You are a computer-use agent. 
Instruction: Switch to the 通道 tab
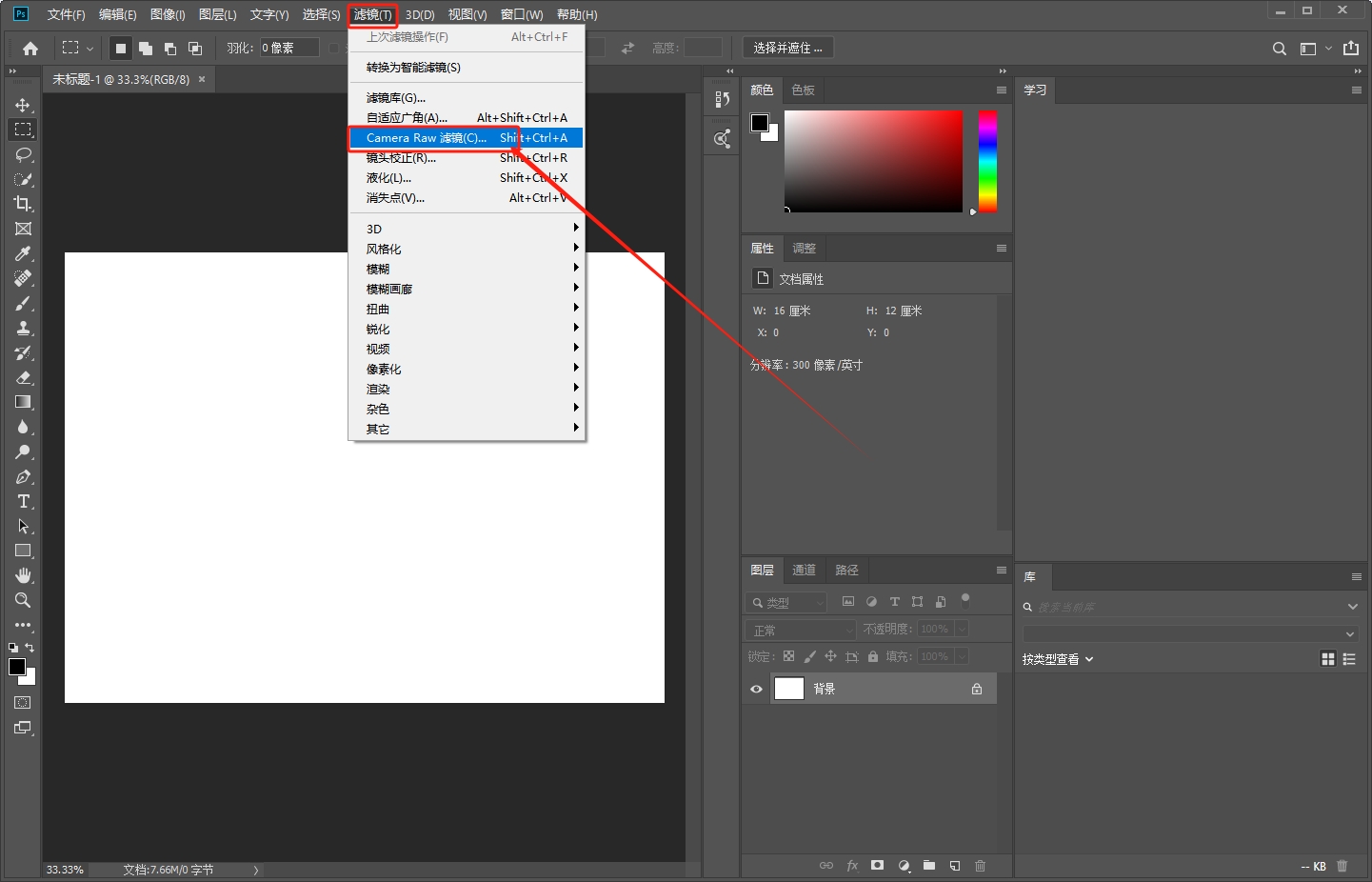coord(804,570)
